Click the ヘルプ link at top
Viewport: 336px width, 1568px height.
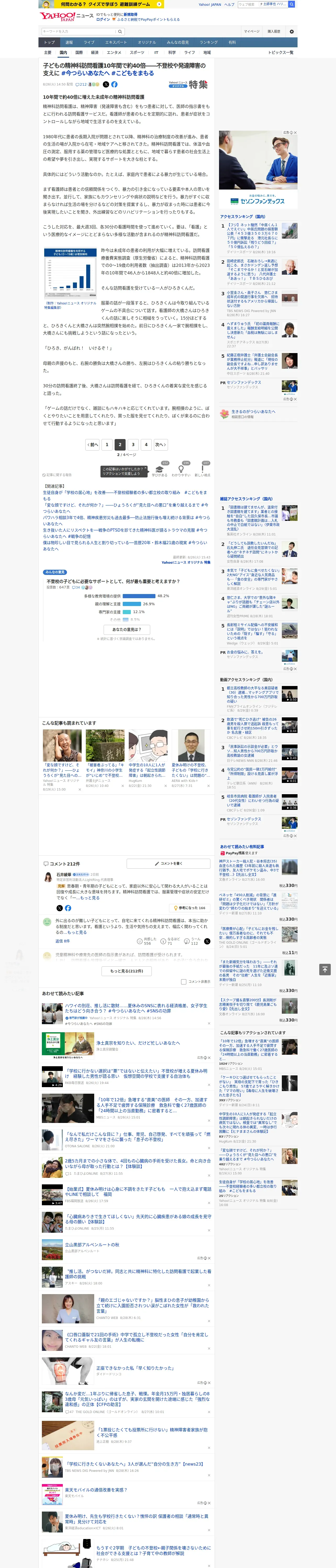coord(229,4)
